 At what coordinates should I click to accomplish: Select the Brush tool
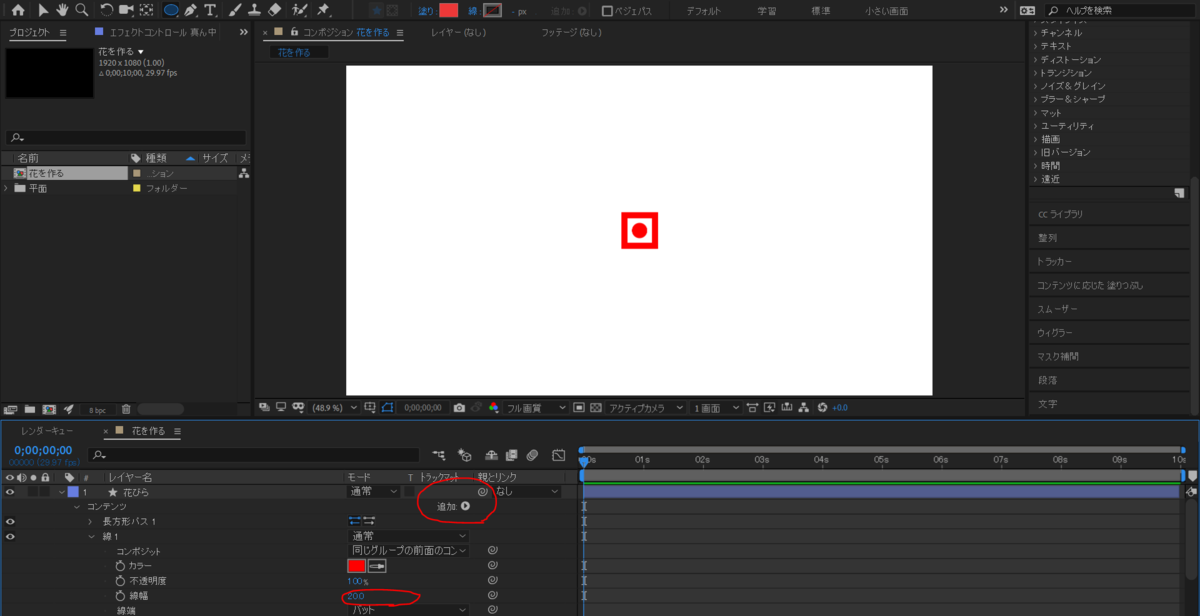pos(235,10)
